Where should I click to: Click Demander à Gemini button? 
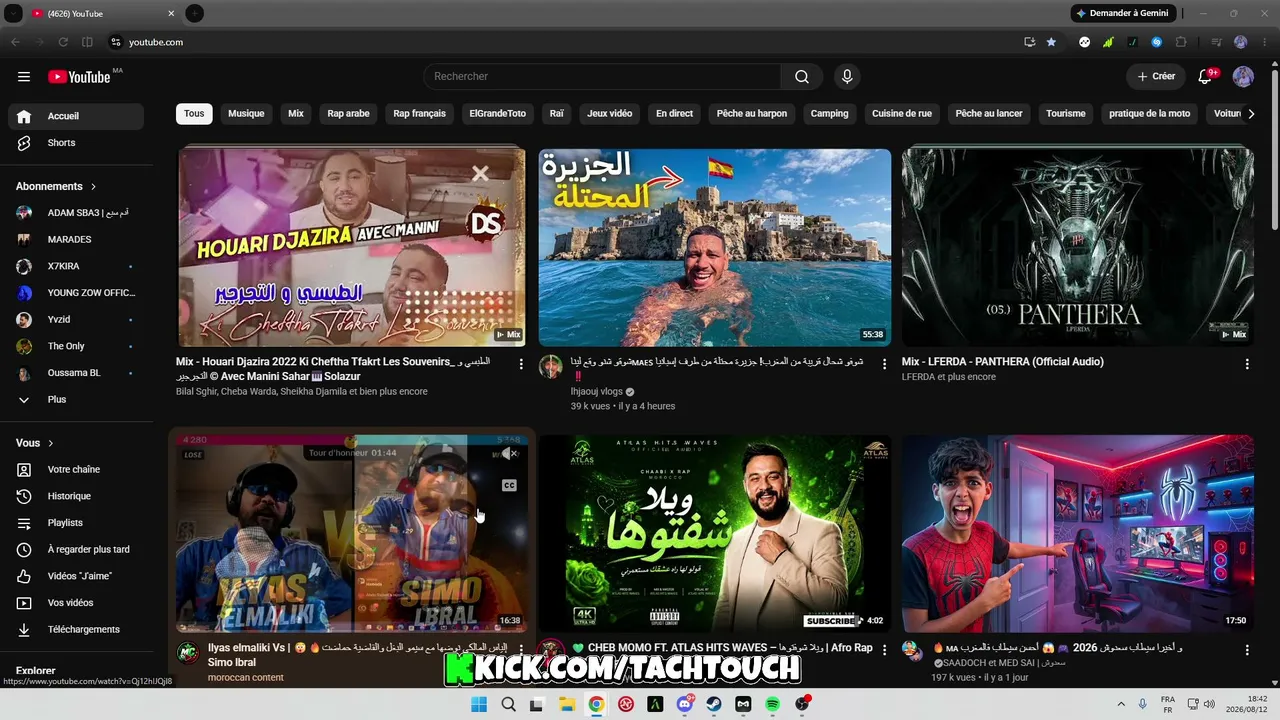point(1122,14)
